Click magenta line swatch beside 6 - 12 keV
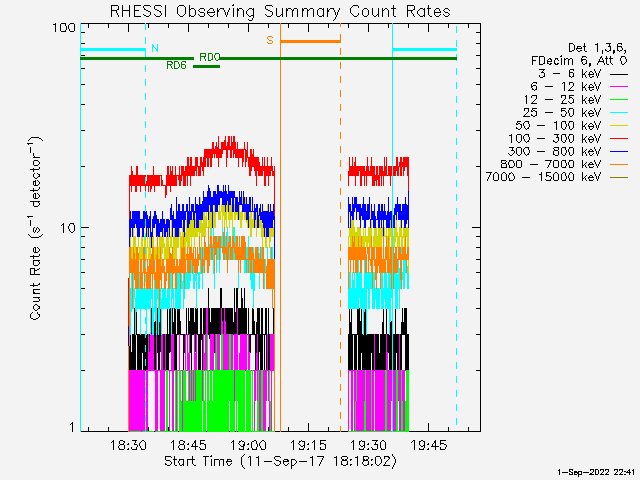640x480 pixels. pos(619,87)
